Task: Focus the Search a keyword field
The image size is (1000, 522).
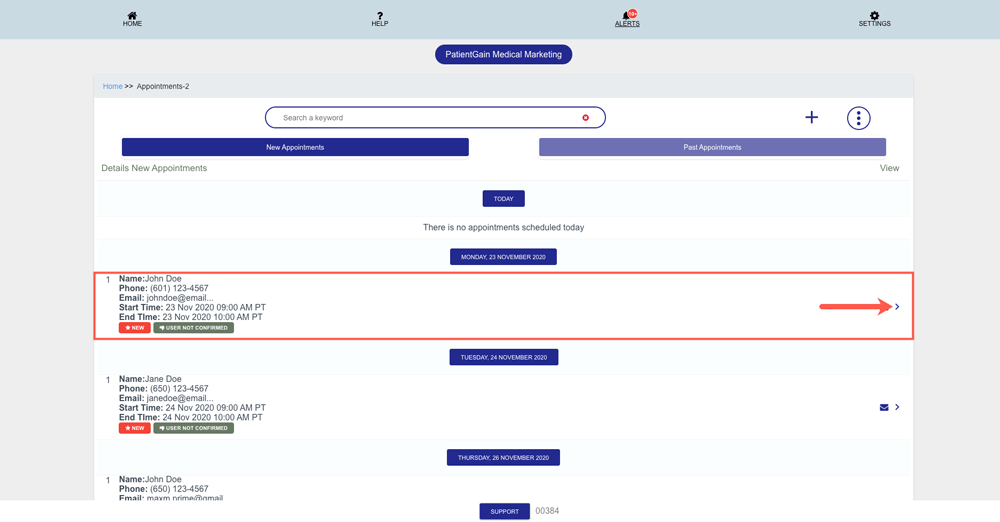Action: click(x=435, y=117)
